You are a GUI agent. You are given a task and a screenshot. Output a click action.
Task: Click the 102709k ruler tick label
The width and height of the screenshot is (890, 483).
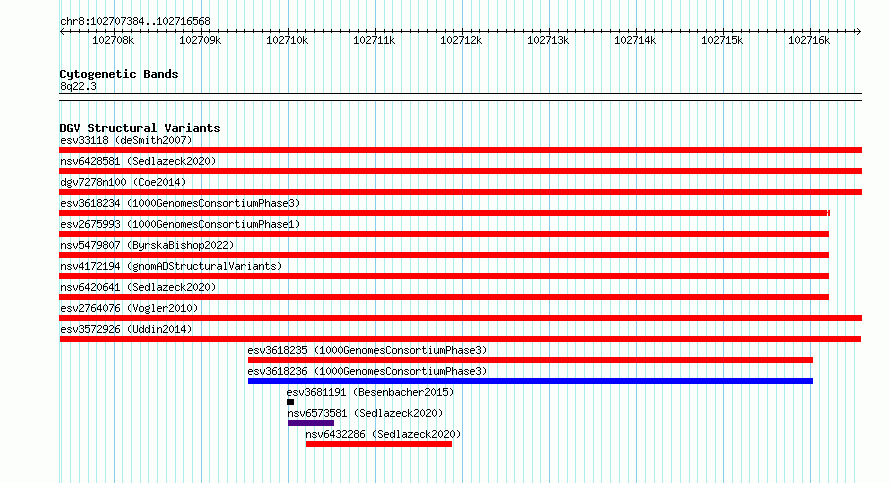pos(200,40)
